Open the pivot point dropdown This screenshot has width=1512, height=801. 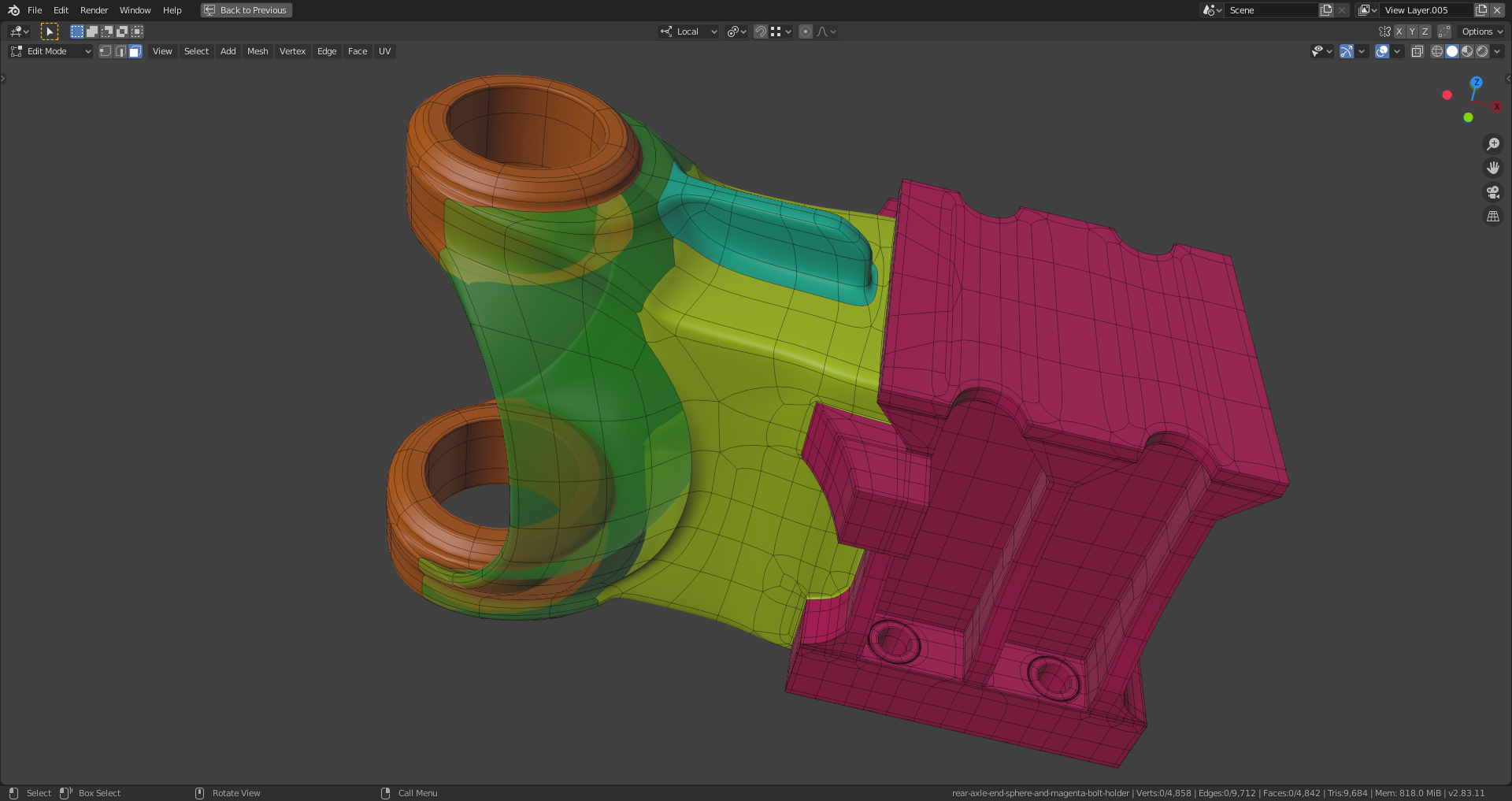pyautogui.click(x=737, y=32)
